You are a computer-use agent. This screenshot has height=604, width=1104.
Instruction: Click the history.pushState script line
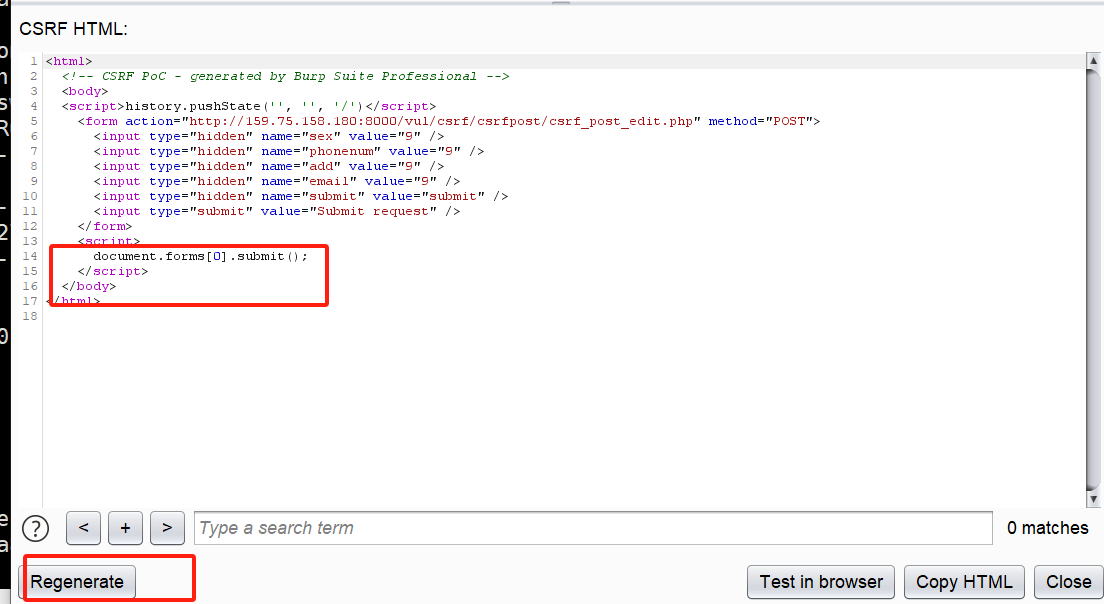tap(249, 106)
